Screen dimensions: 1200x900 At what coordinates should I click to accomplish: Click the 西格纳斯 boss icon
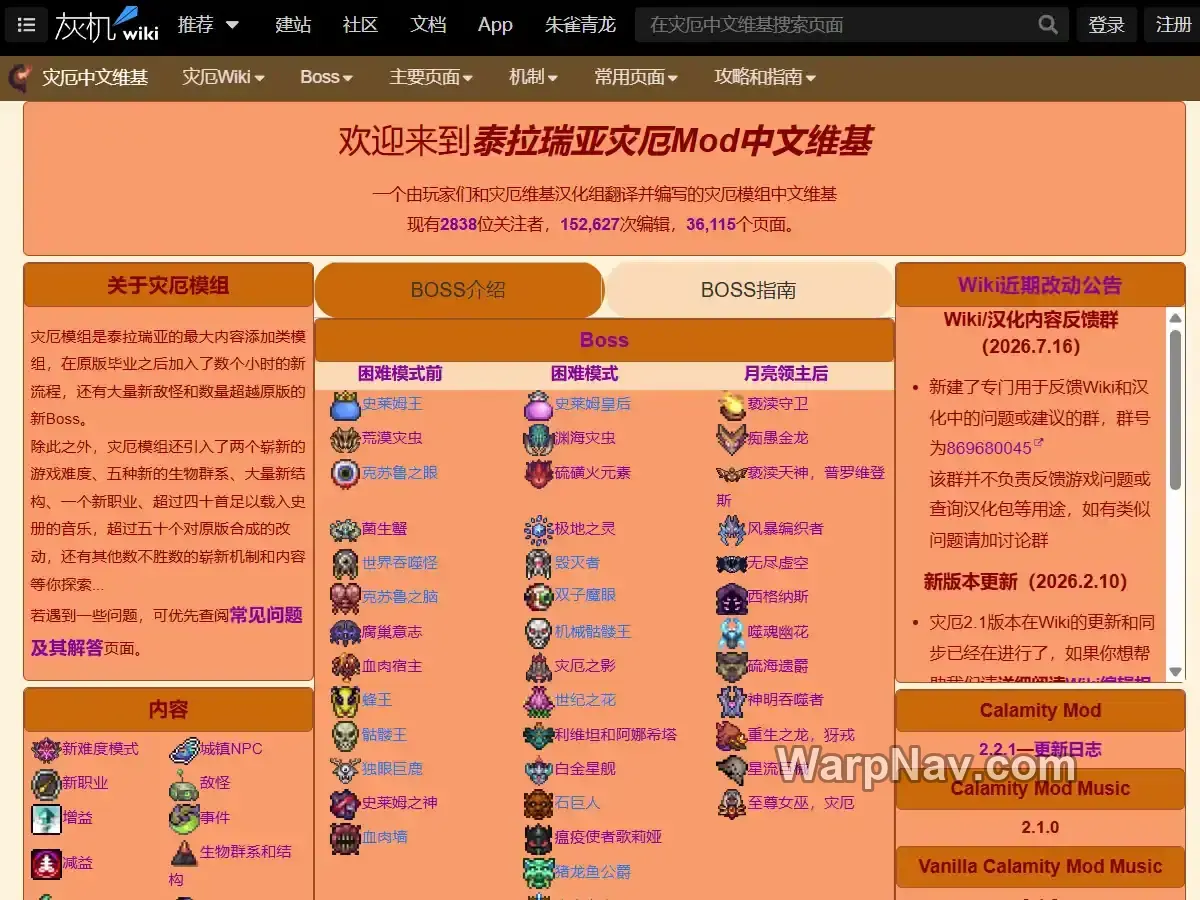(731, 597)
